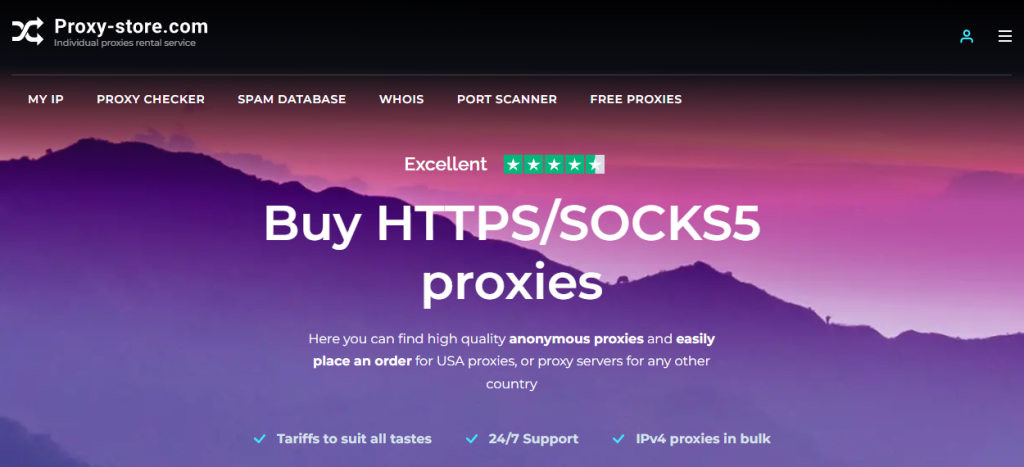Image resolution: width=1024 pixels, height=467 pixels.
Task: Click the bold anonymous proxies text
Action: pyautogui.click(x=577, y=339)
